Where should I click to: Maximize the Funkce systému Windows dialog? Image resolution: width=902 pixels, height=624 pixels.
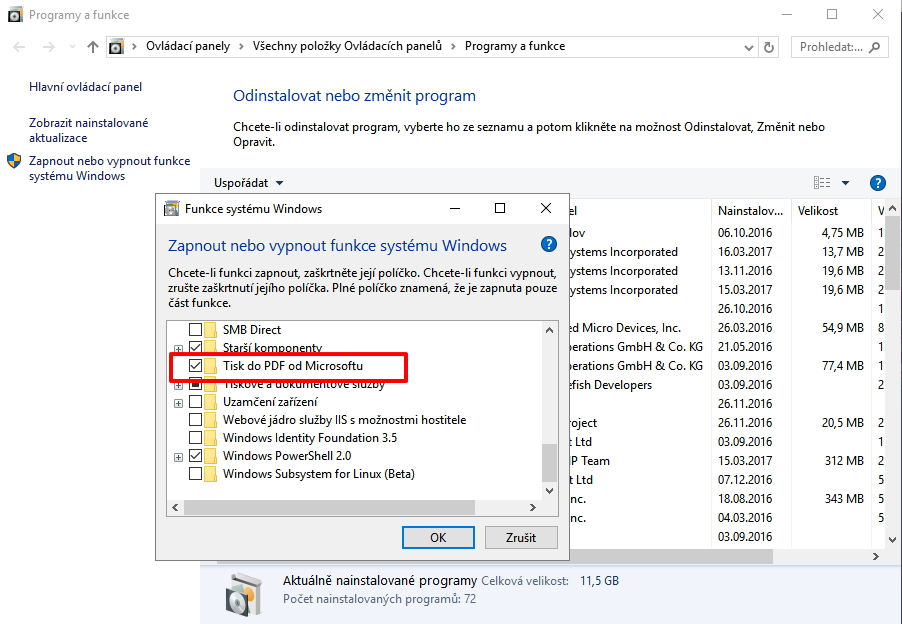click(x=500, y=208)
